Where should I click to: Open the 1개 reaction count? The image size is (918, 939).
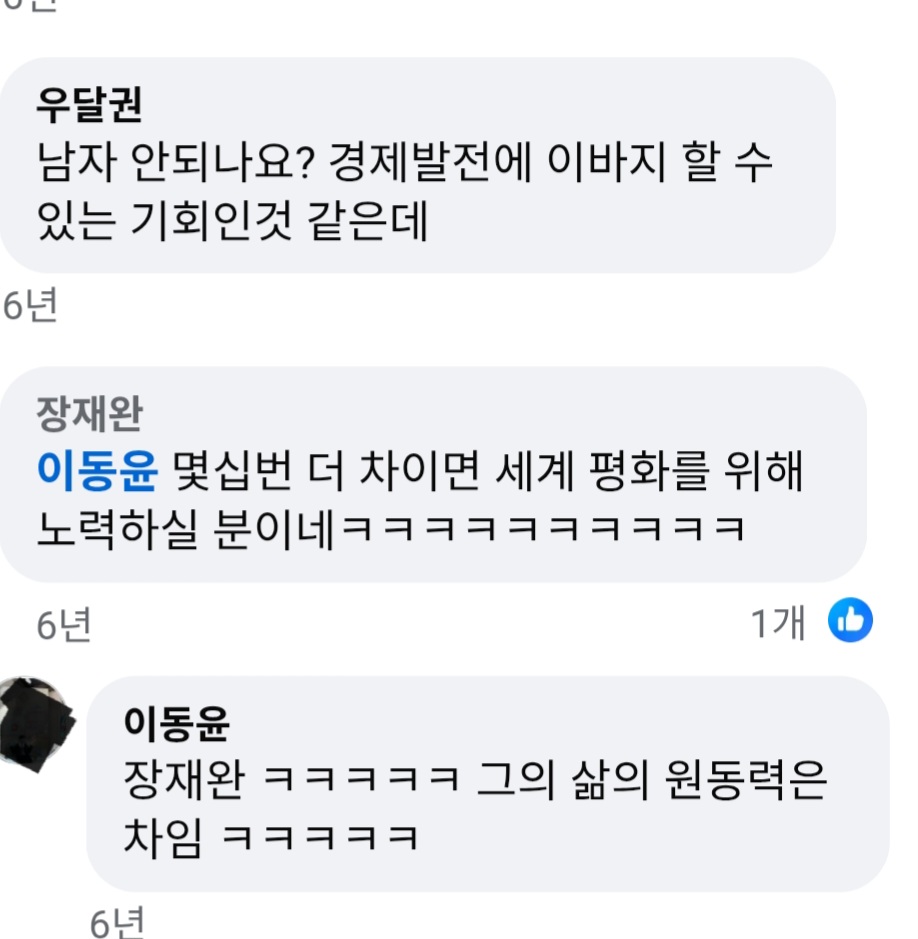click(x=777, y=623)
